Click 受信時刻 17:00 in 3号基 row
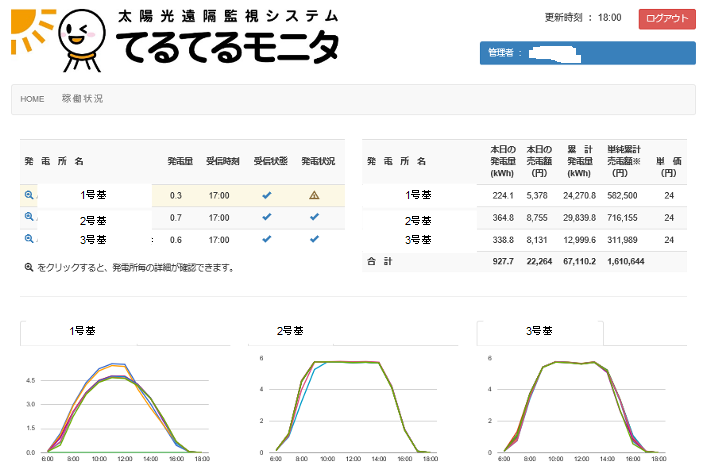The height and width of the screenshot is (474, 707). [219, 240]
